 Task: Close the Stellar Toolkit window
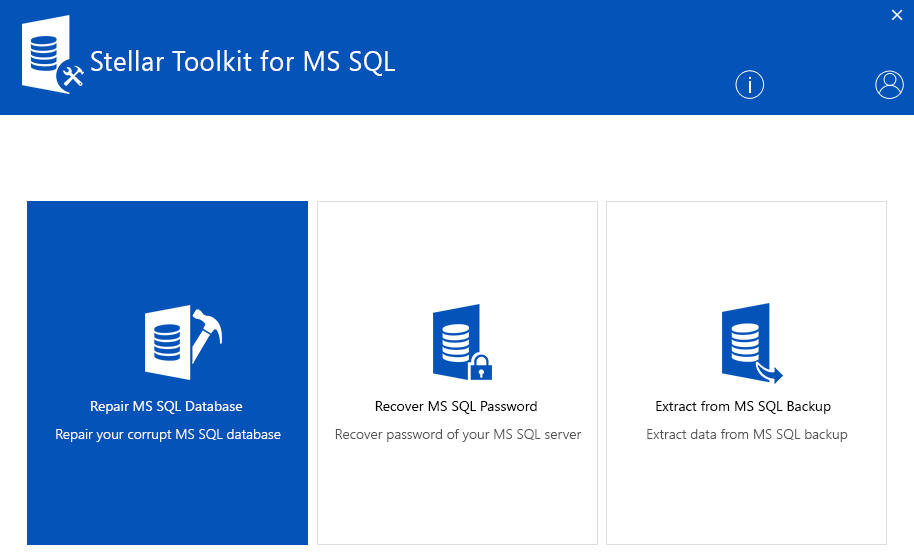896,14
